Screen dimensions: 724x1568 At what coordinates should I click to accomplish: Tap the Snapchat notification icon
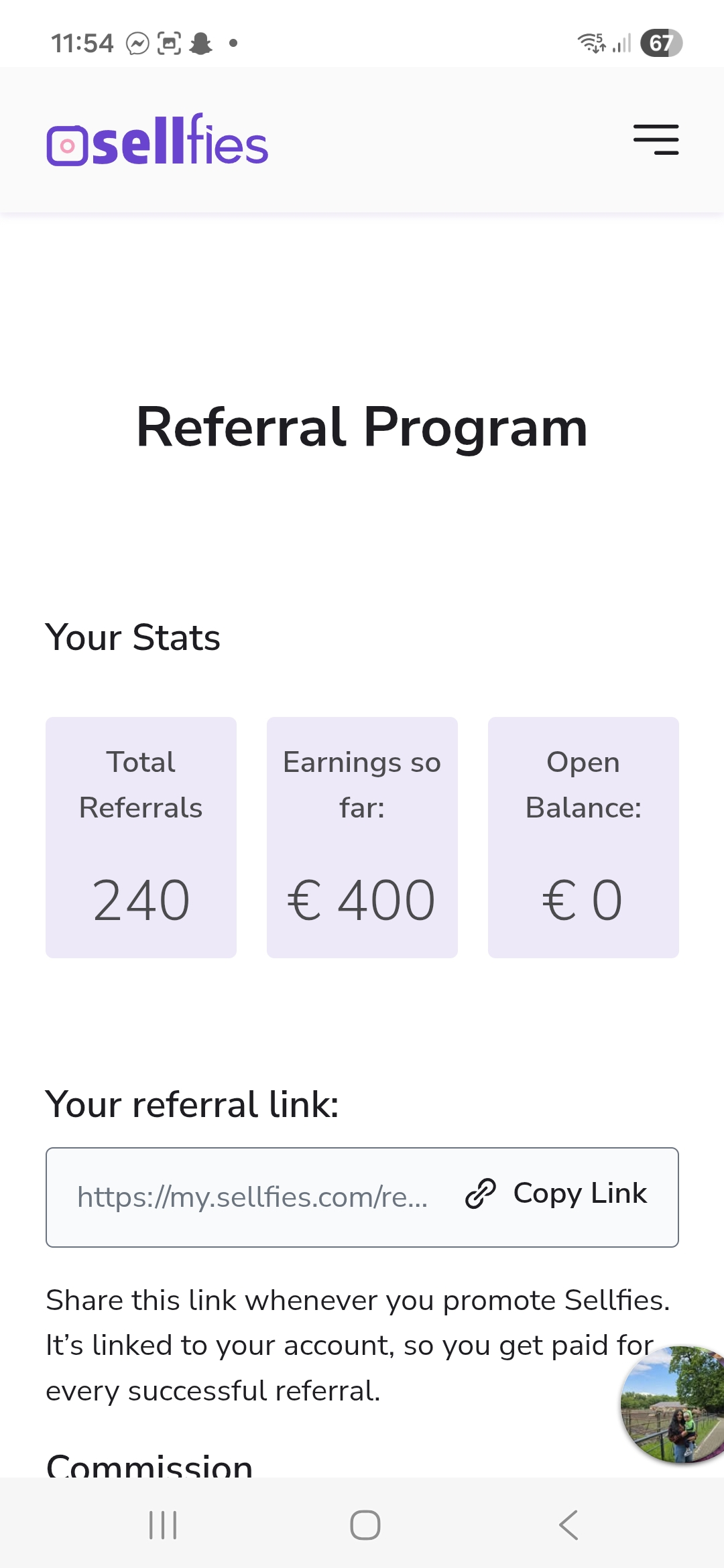(200, 44)
